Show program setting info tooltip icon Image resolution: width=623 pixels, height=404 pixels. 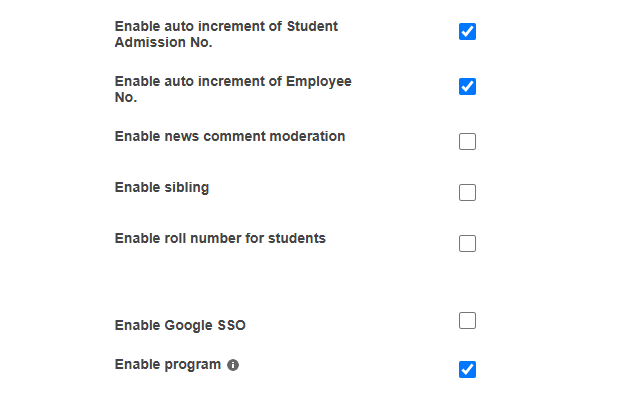[233, 365]
